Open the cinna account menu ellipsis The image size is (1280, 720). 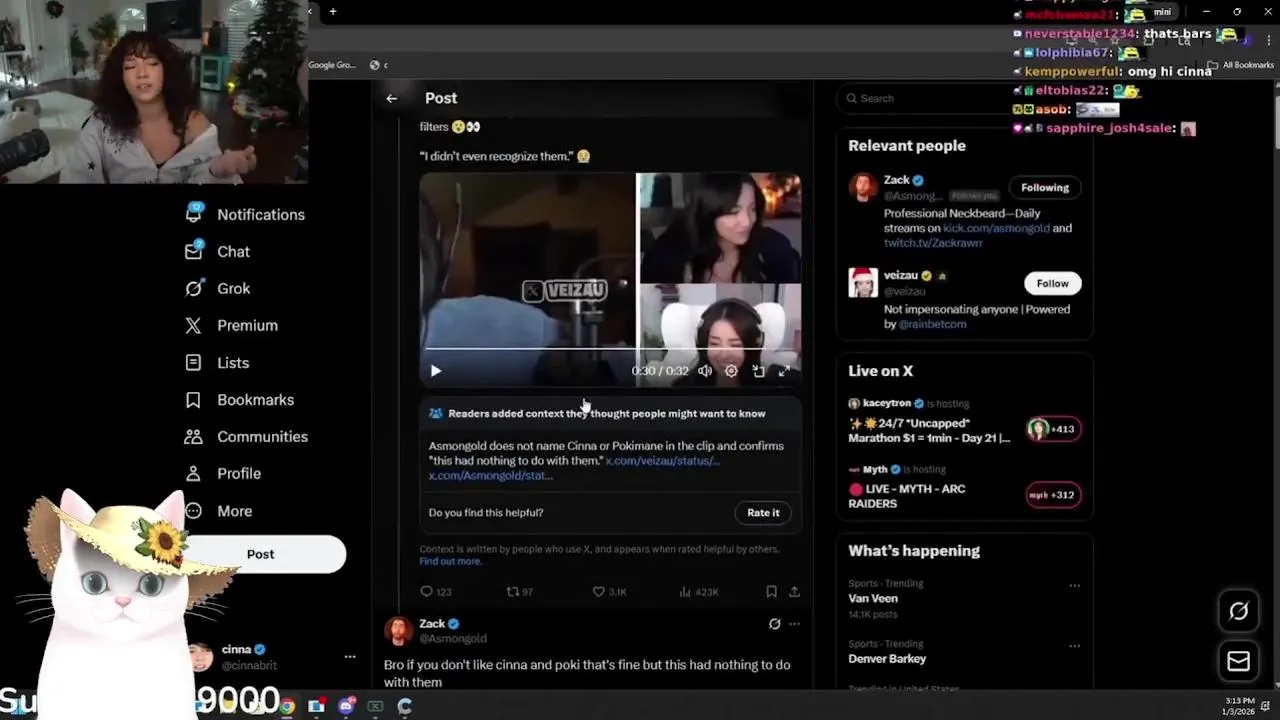(x=350, y=657)
